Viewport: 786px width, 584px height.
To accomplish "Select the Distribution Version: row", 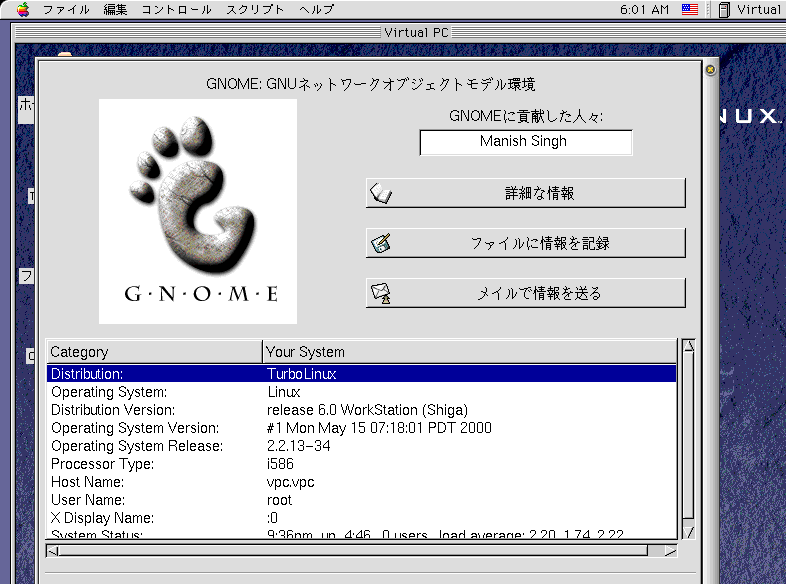I will point(361,410).
